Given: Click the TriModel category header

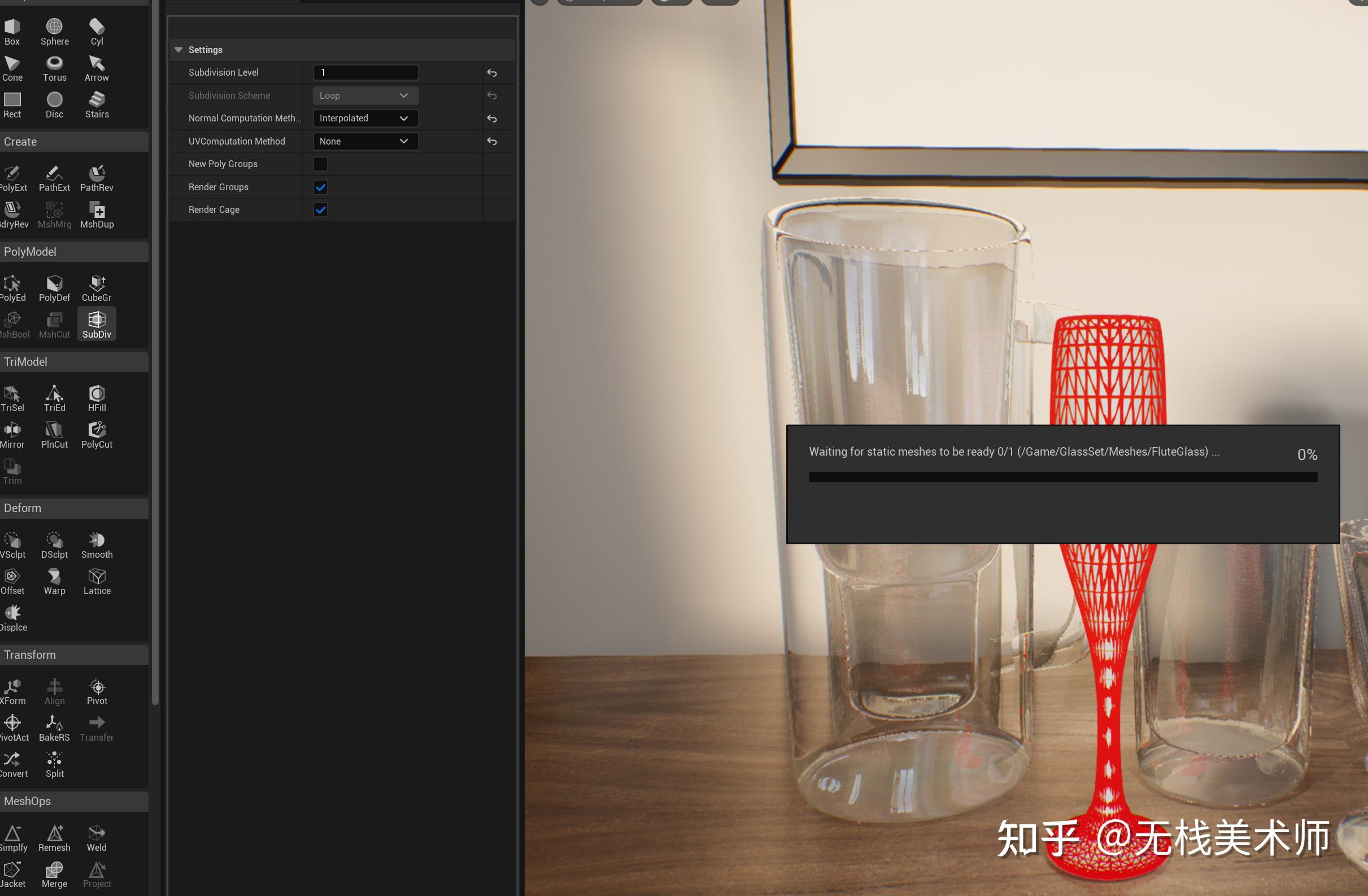Looking at the screenshot, I should pyautogui.click(x=73, y=361).
